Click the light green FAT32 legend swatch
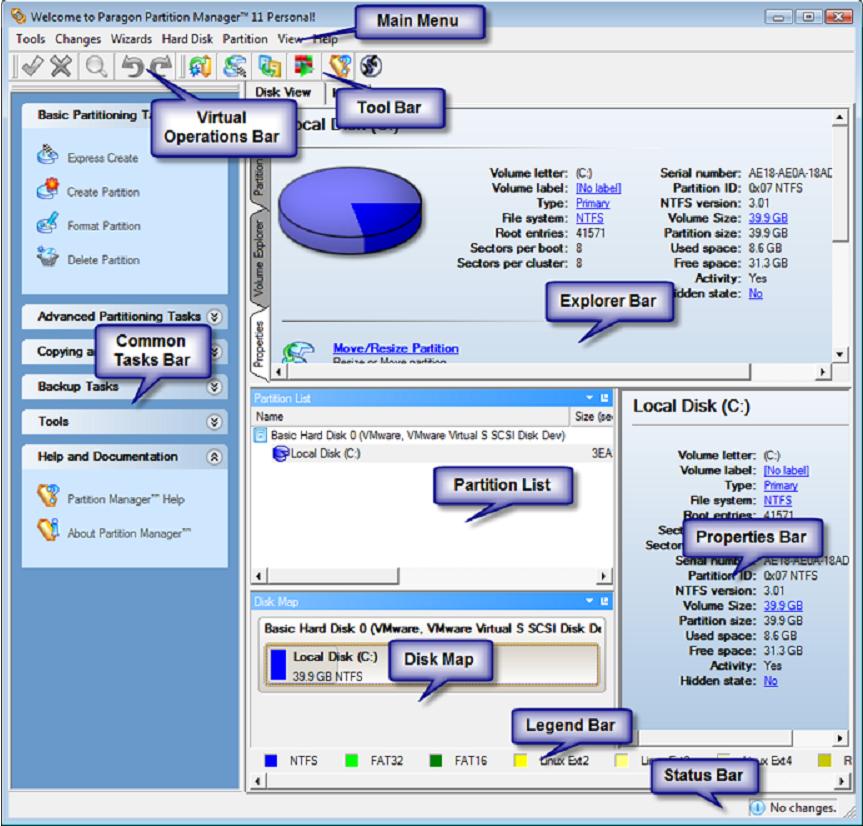Viewport: 863px width, 826px height. [x=351, y=761]
